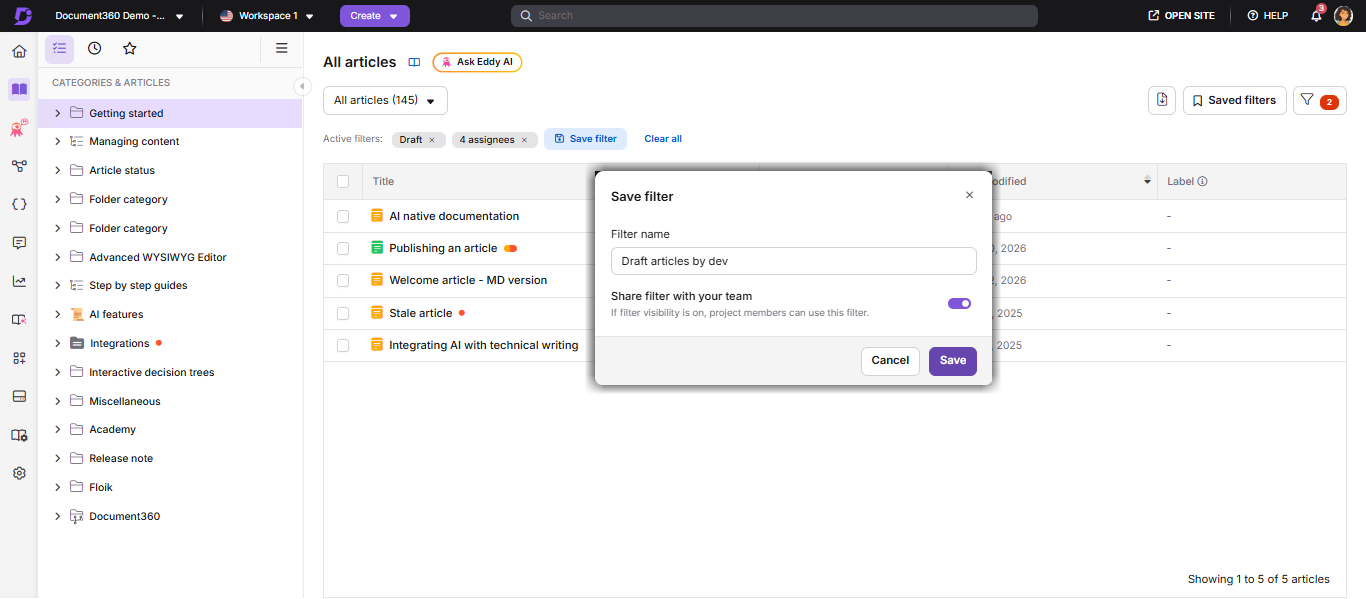Click the Label column info icon
Viewport: 1366px width, 599px height.
click(1203, 181)
